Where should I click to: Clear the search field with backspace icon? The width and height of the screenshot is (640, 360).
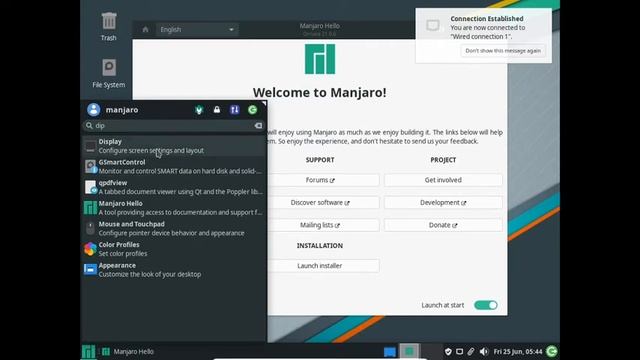(x=258, y=126)
